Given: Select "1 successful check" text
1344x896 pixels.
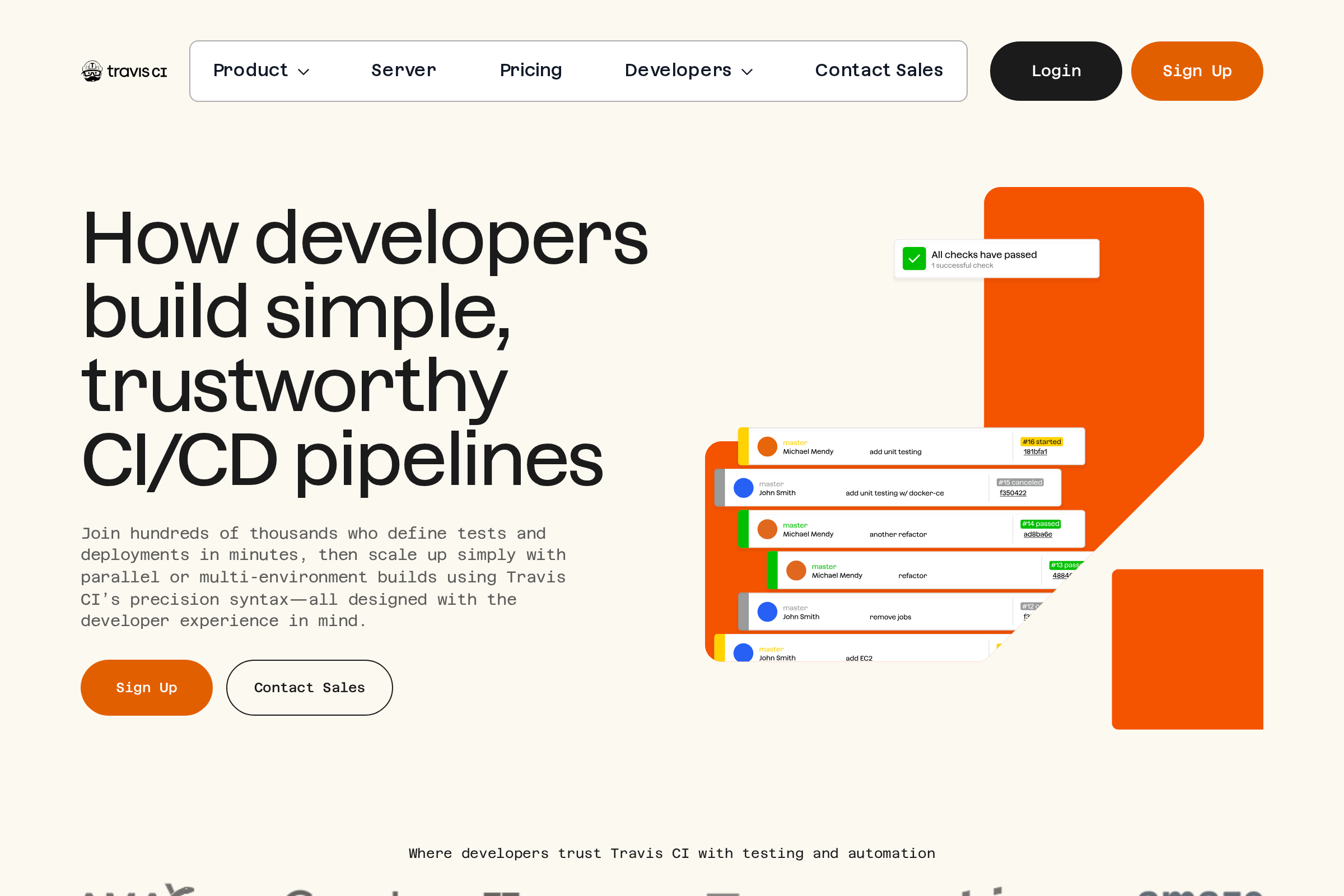Looking at the screenshot, I should [962, 265].
